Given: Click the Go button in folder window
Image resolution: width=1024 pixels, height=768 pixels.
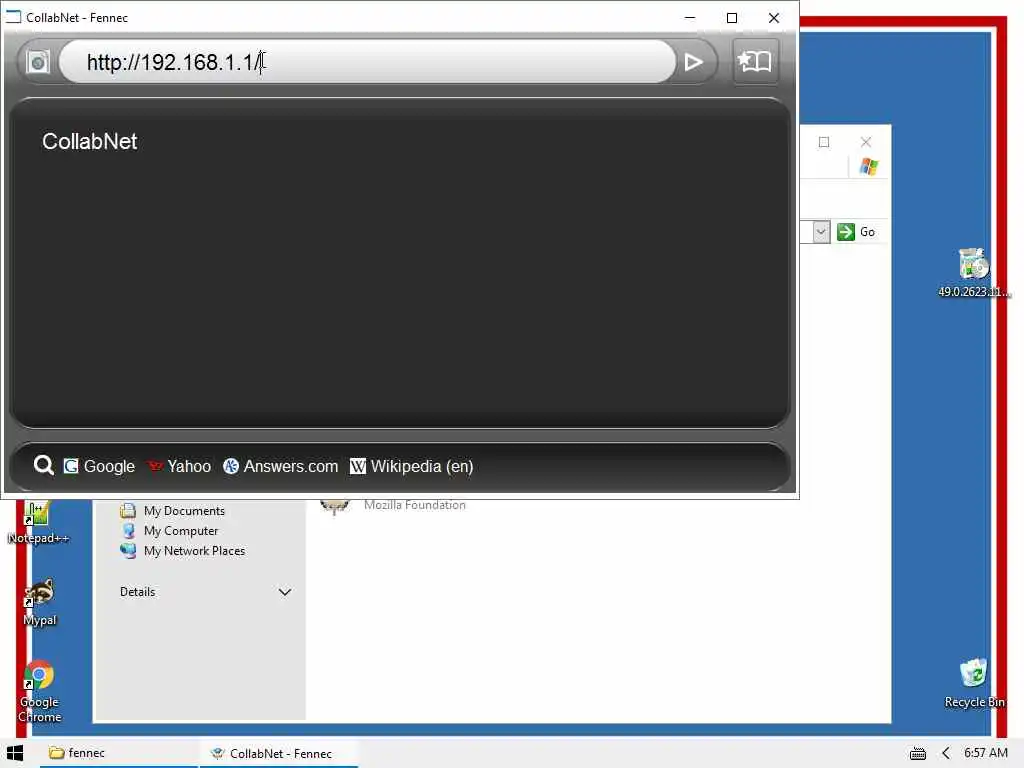Looking at the screenshot, I should click(x=856, y=232).
